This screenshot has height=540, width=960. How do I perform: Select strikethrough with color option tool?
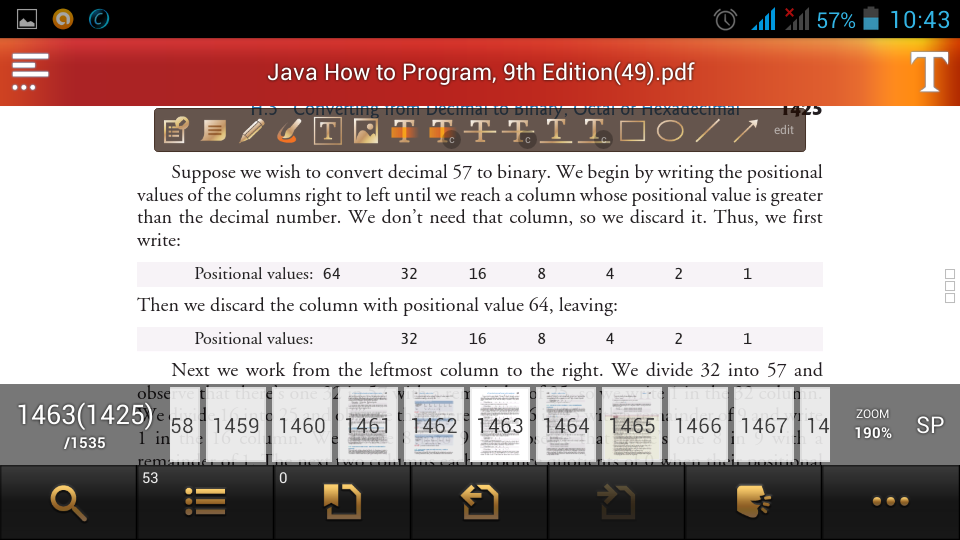[x=518, y=131]
